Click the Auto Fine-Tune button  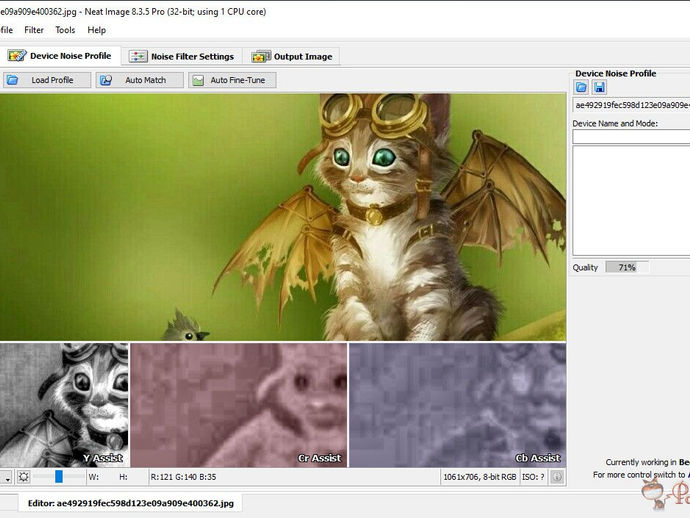[x=232, y=80]
